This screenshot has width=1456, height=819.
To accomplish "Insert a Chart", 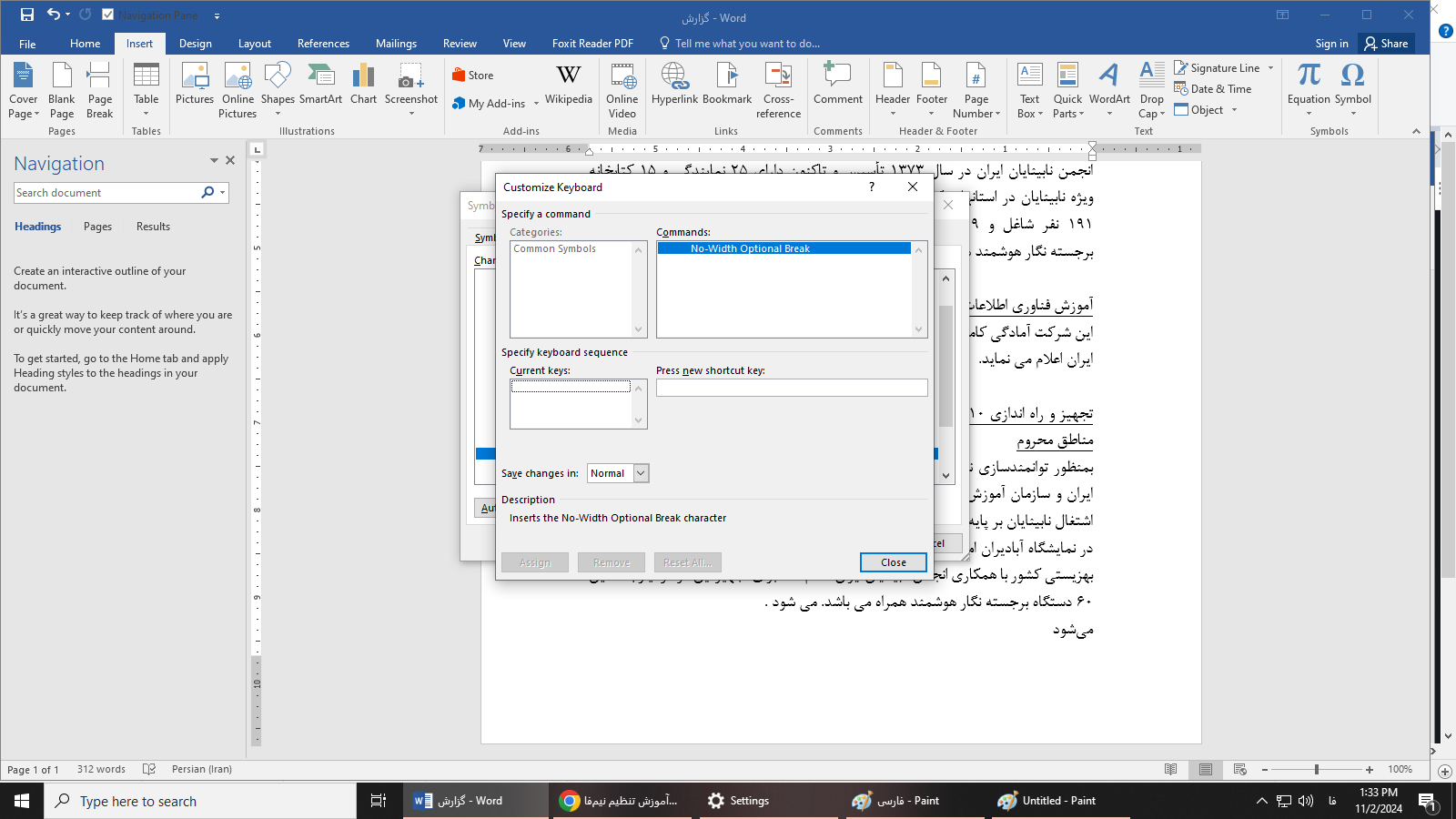I will click(x=363, y=84).
